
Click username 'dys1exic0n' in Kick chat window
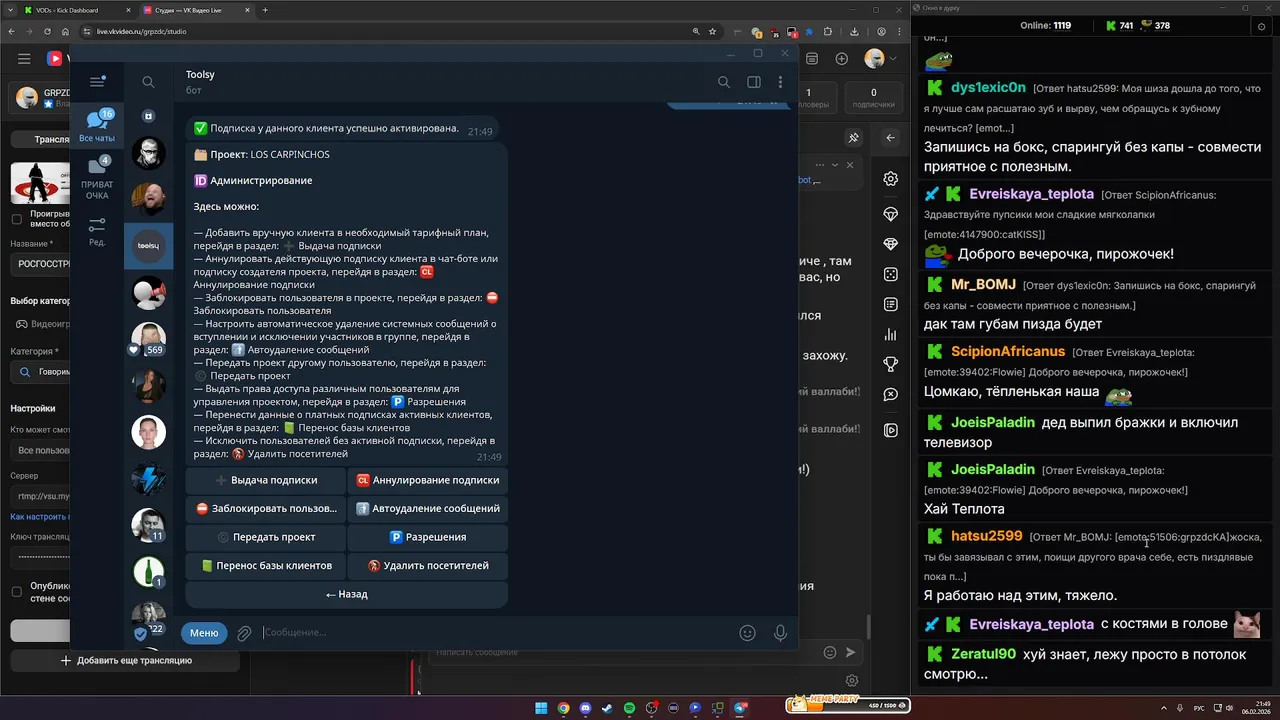coord(988,87)
